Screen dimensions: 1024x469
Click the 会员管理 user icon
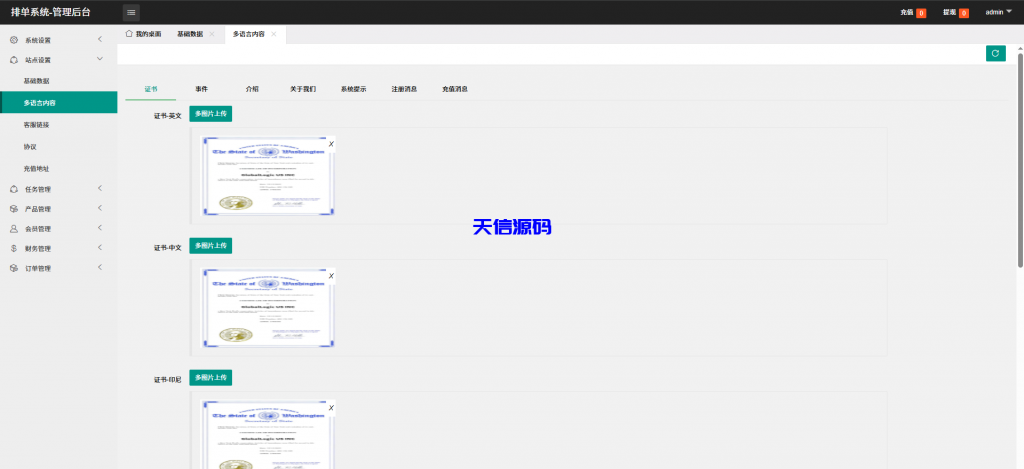coord(13,229)
